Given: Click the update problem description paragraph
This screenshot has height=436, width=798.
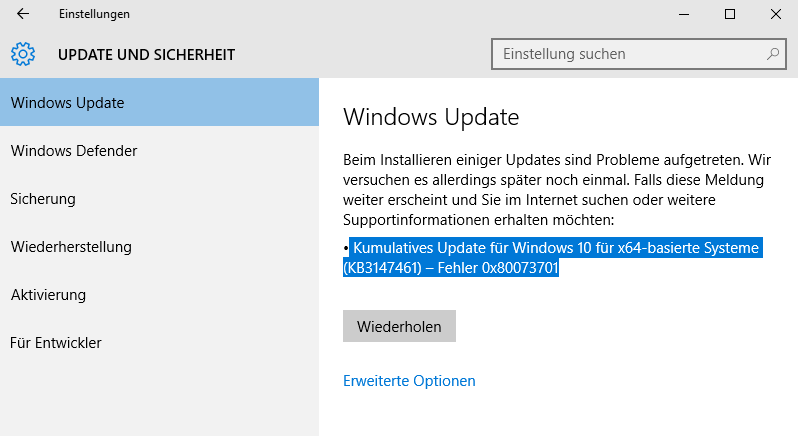Looking at the screenshot, I should [557, 190].
